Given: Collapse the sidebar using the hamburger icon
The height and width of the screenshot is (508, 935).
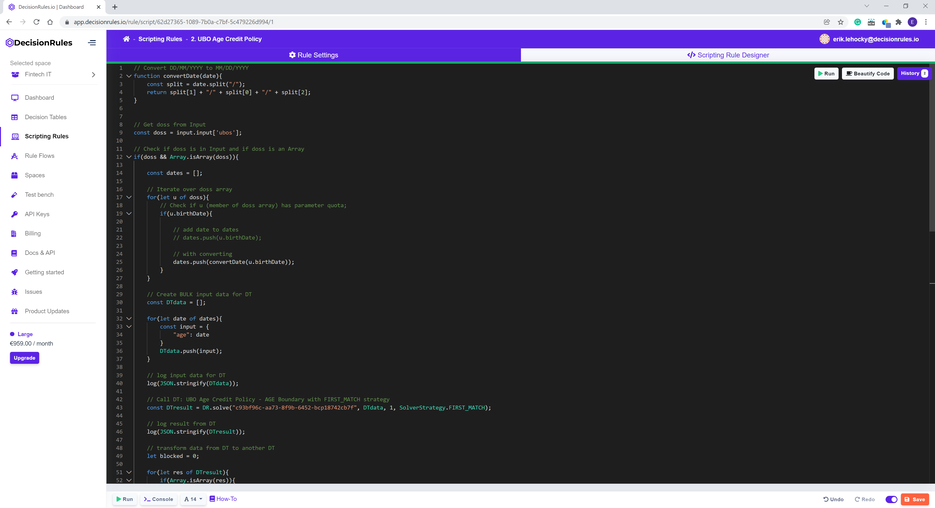Looking at the screenshot, I should pos(92,43).
